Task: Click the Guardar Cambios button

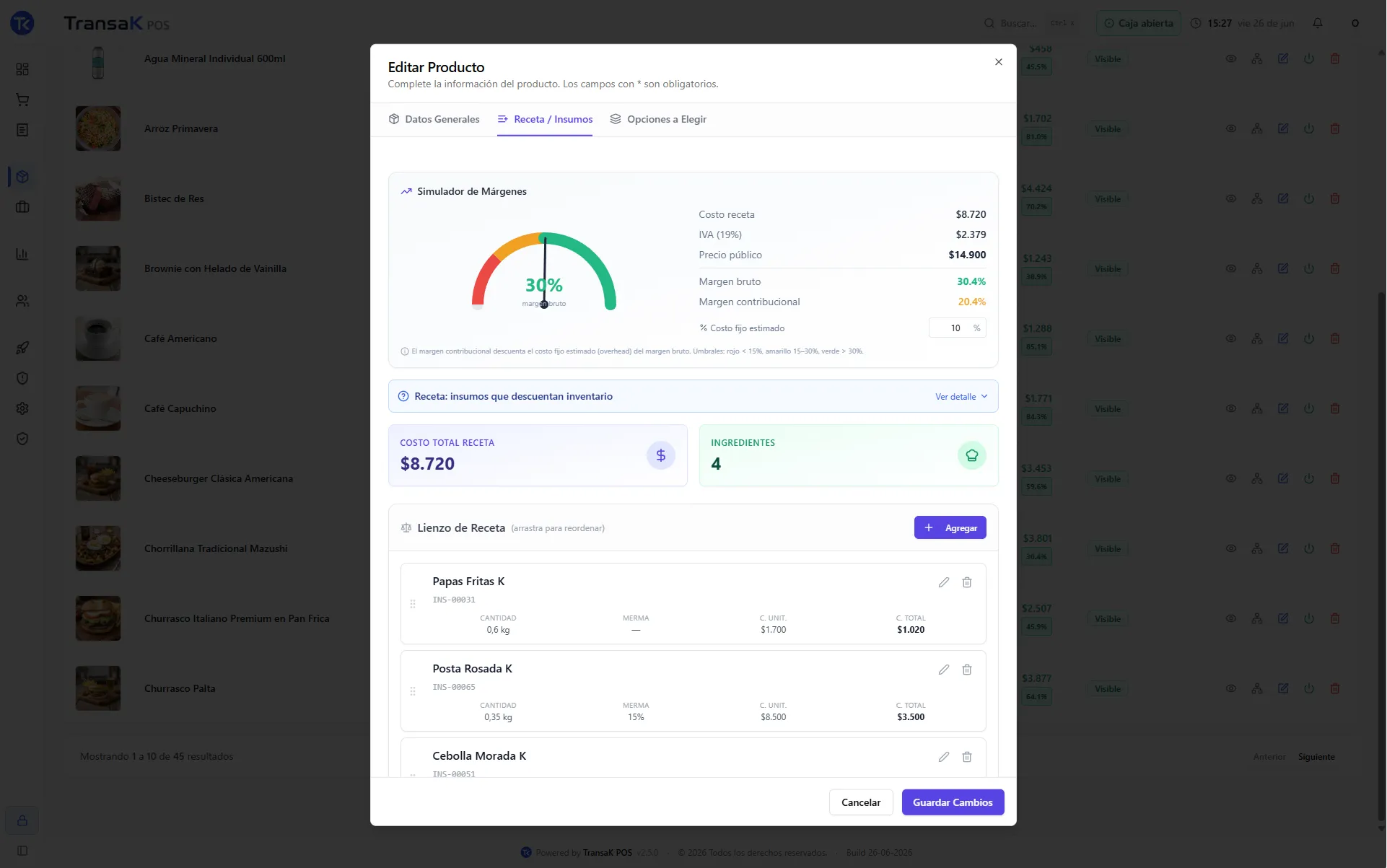Action: [x=953, y=802]
